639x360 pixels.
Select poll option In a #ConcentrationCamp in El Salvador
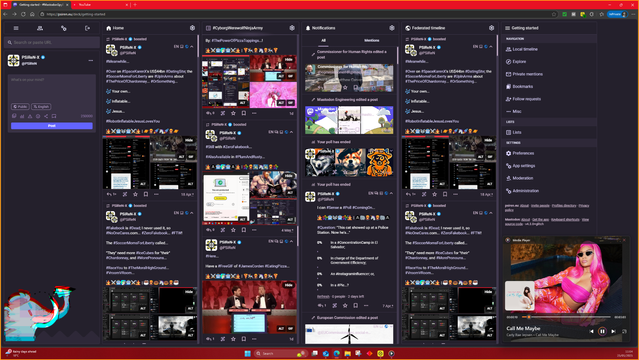pos(354,245)
